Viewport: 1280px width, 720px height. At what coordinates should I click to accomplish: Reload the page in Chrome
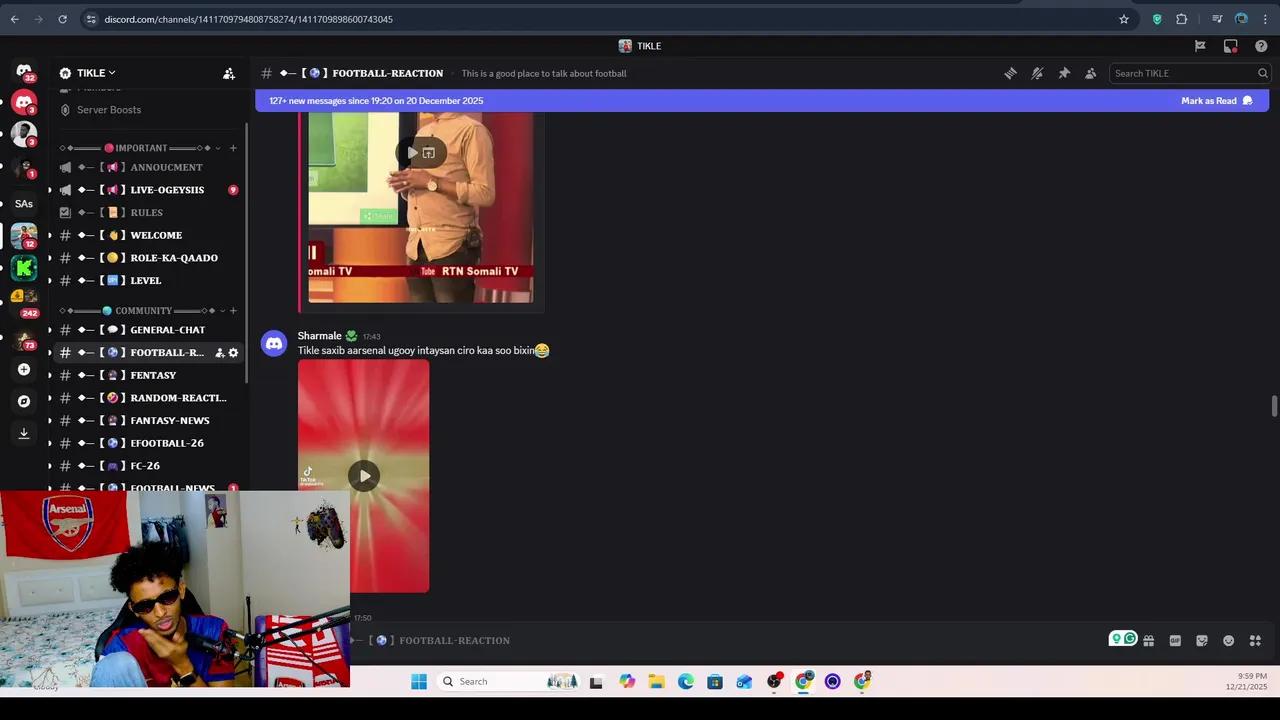tap(62, 19)
